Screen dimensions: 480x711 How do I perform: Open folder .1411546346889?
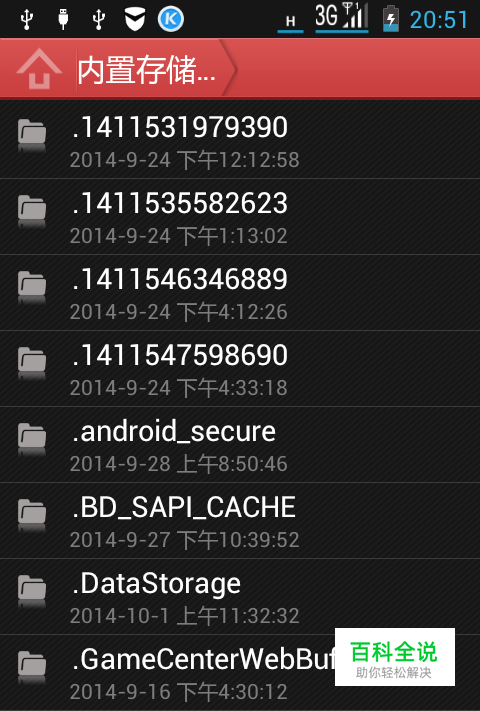tap(240, 293)
